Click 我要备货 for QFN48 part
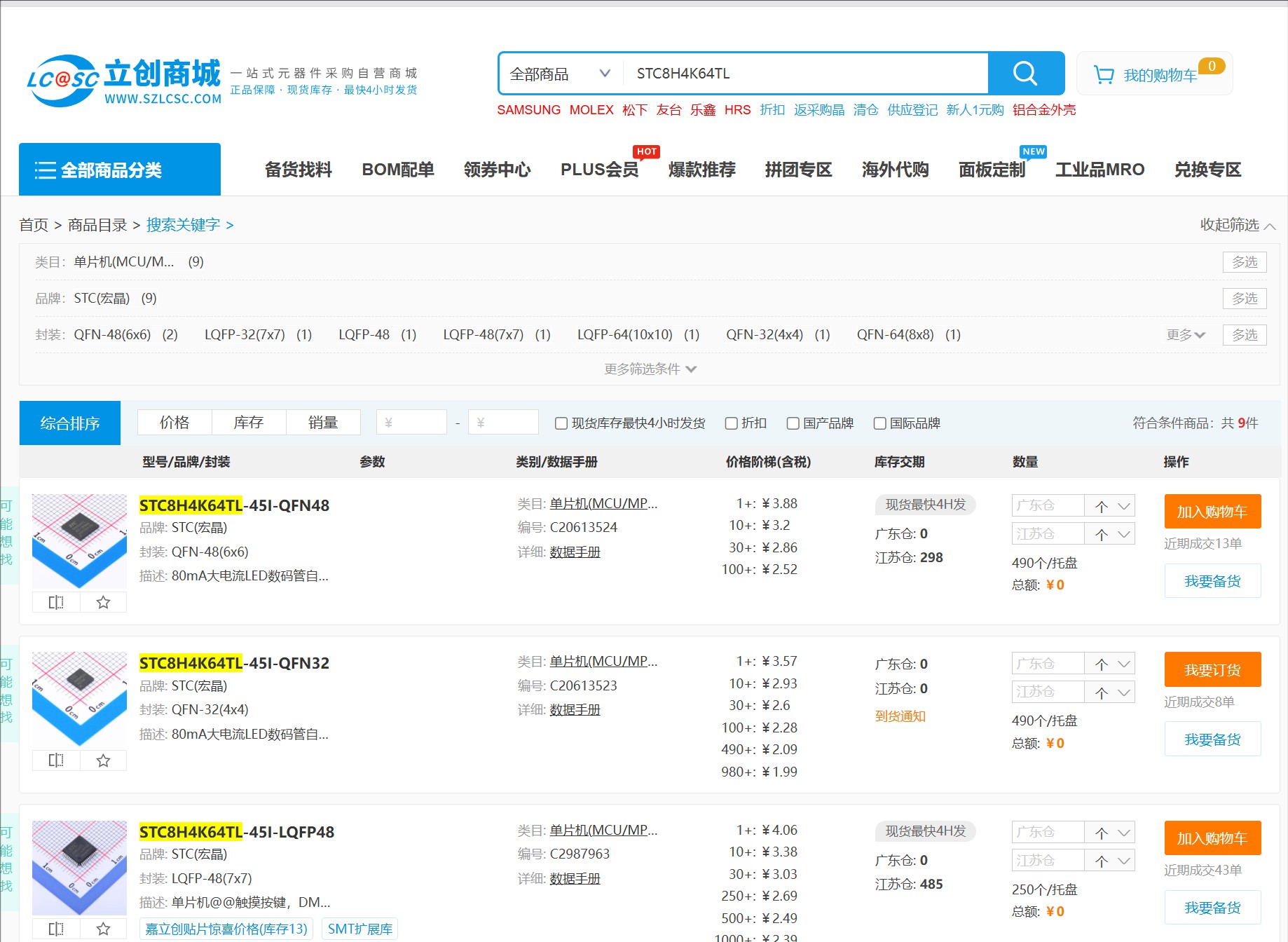 (x=1212, y=581)
